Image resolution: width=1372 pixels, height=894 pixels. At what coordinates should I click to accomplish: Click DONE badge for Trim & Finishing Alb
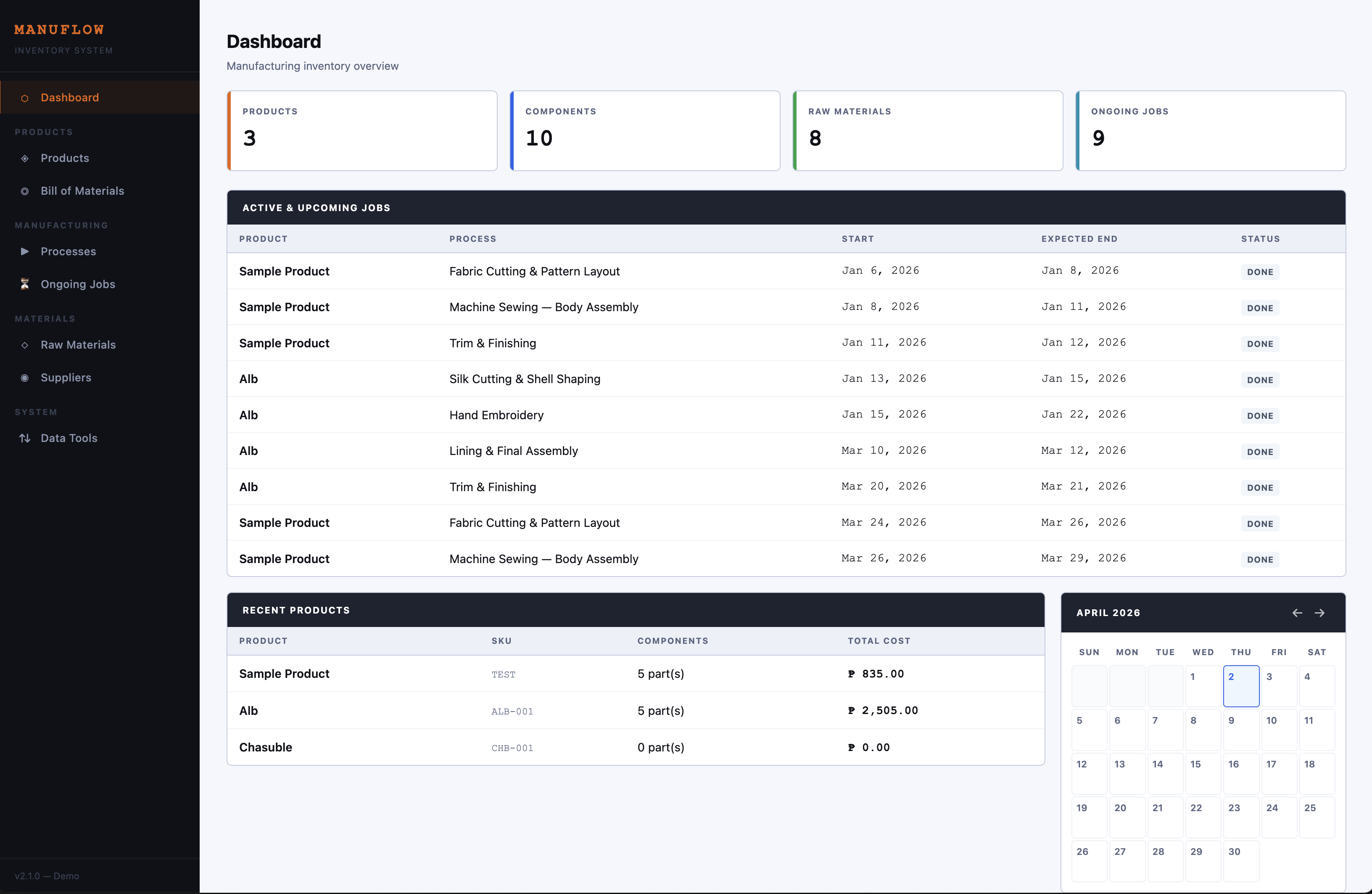[1260, 487]
